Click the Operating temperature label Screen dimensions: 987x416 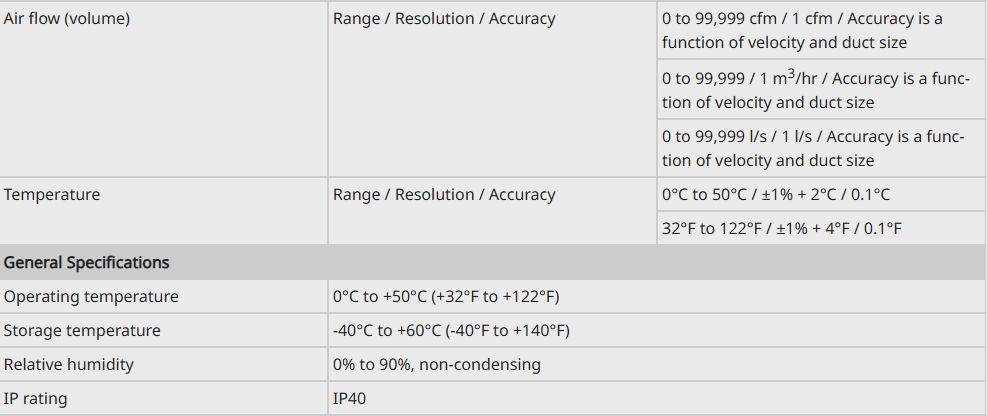click(x=91, y=297)
